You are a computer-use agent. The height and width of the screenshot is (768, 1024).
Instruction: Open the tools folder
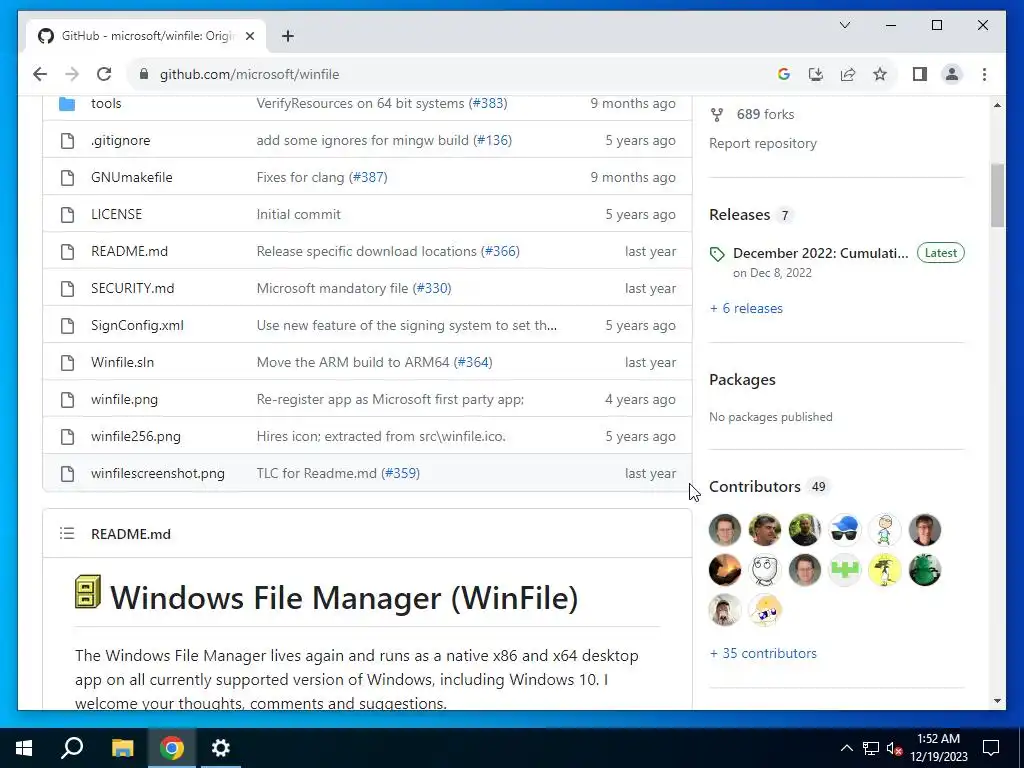pyautogui.click(x=106, y=103)
